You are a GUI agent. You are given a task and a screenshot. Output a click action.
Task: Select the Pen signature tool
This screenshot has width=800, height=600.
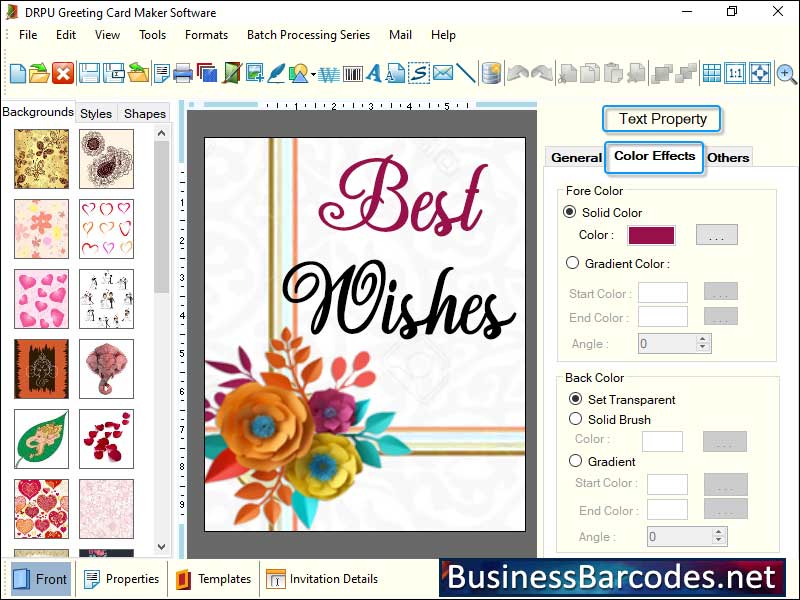[x=276, y=73]
